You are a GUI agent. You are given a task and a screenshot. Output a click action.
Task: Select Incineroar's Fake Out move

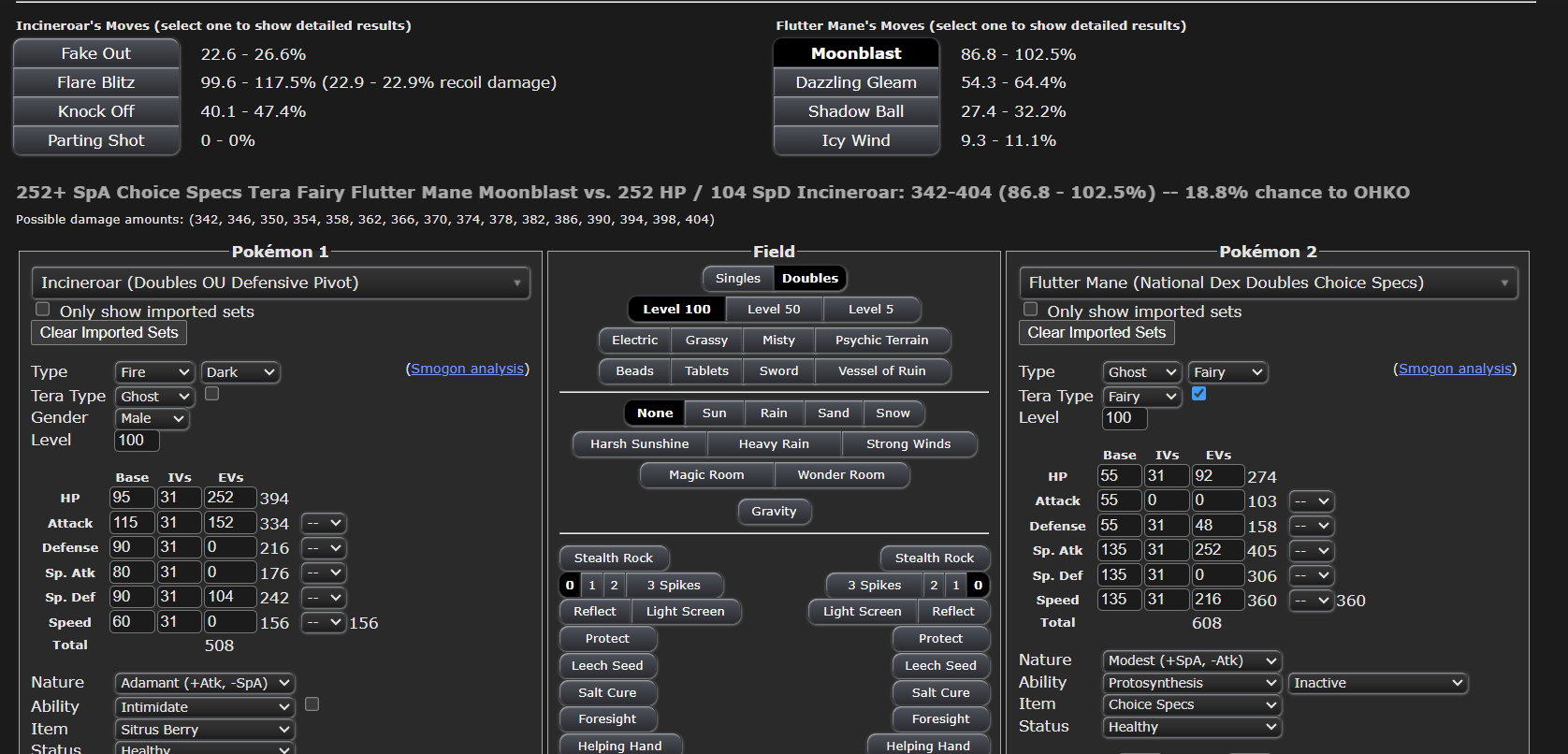click(96, 53)
